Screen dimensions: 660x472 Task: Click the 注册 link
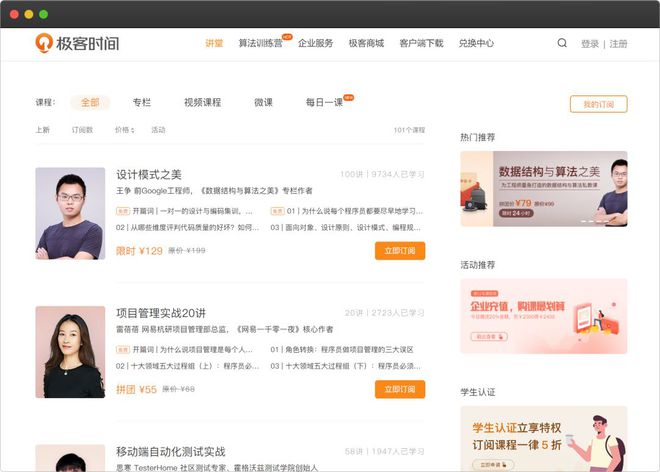tap(618, 44)
